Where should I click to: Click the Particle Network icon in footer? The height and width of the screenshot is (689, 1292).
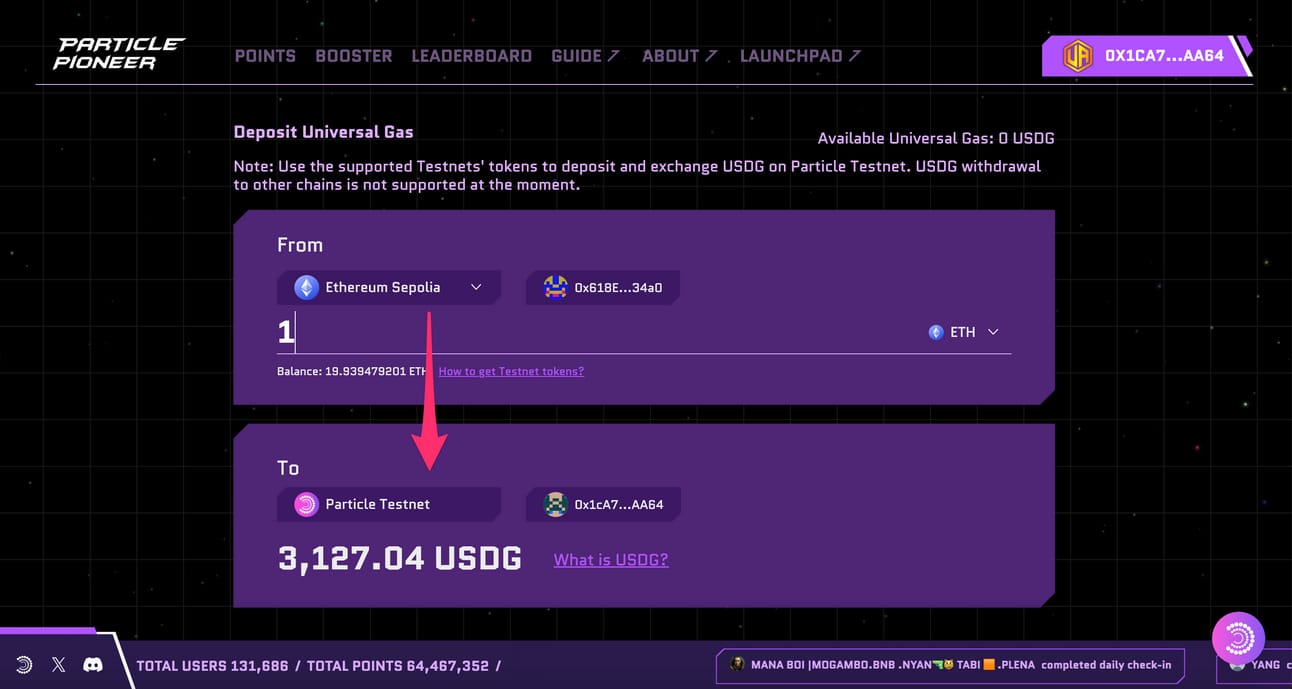pos(24,664)
